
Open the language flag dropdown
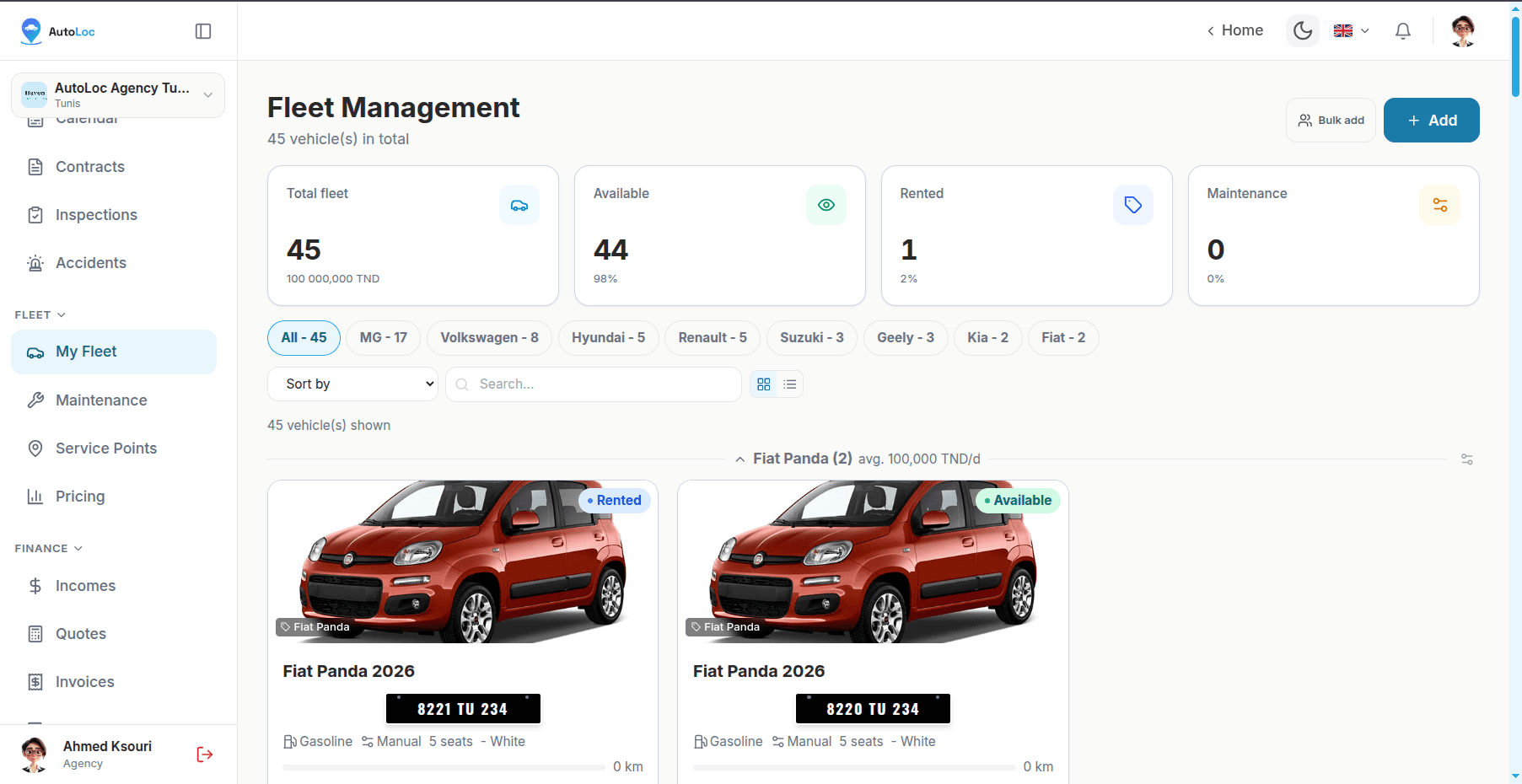coord(1351,31)
